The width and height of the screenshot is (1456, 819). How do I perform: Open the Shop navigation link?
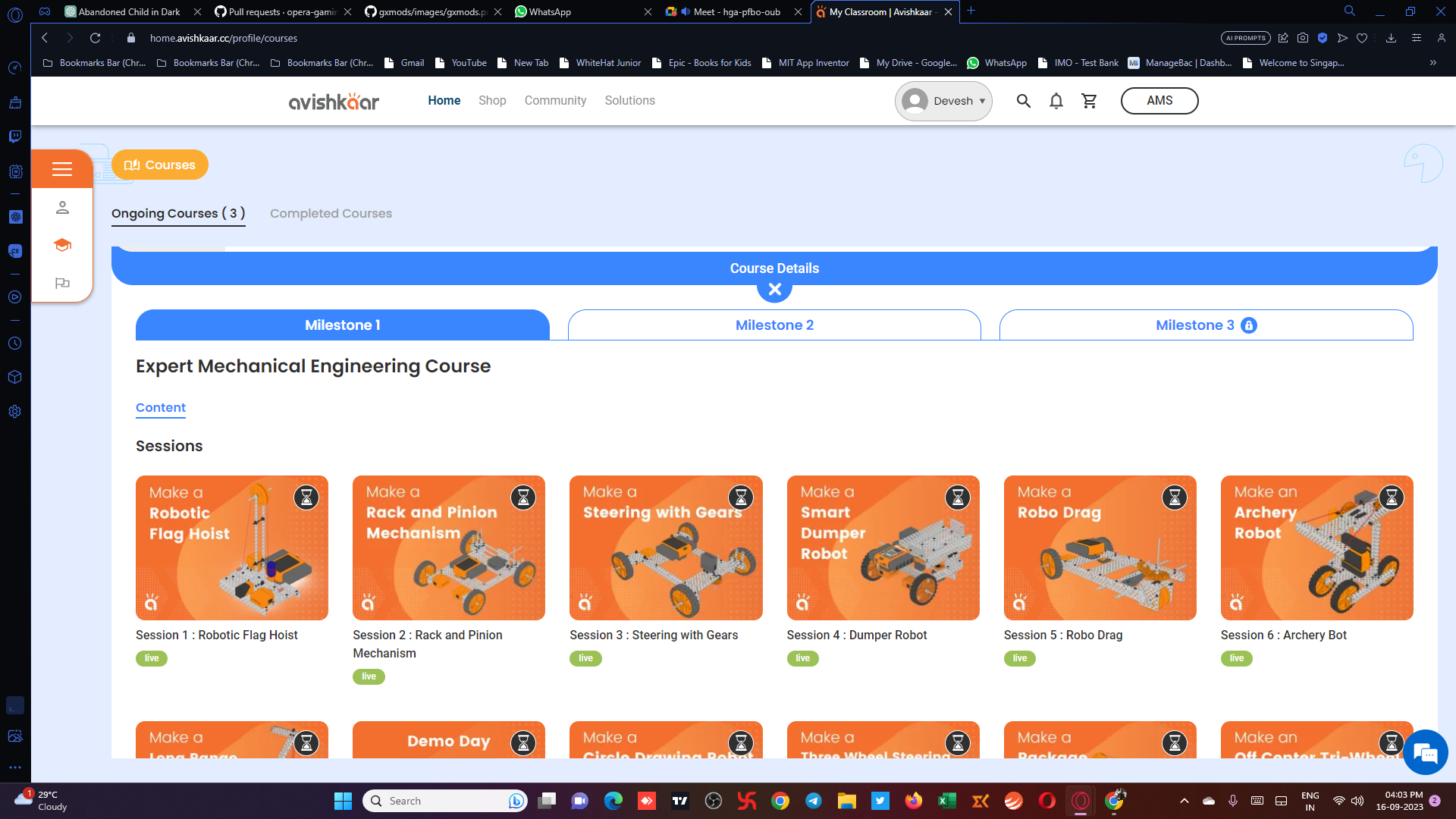point(491,101)
